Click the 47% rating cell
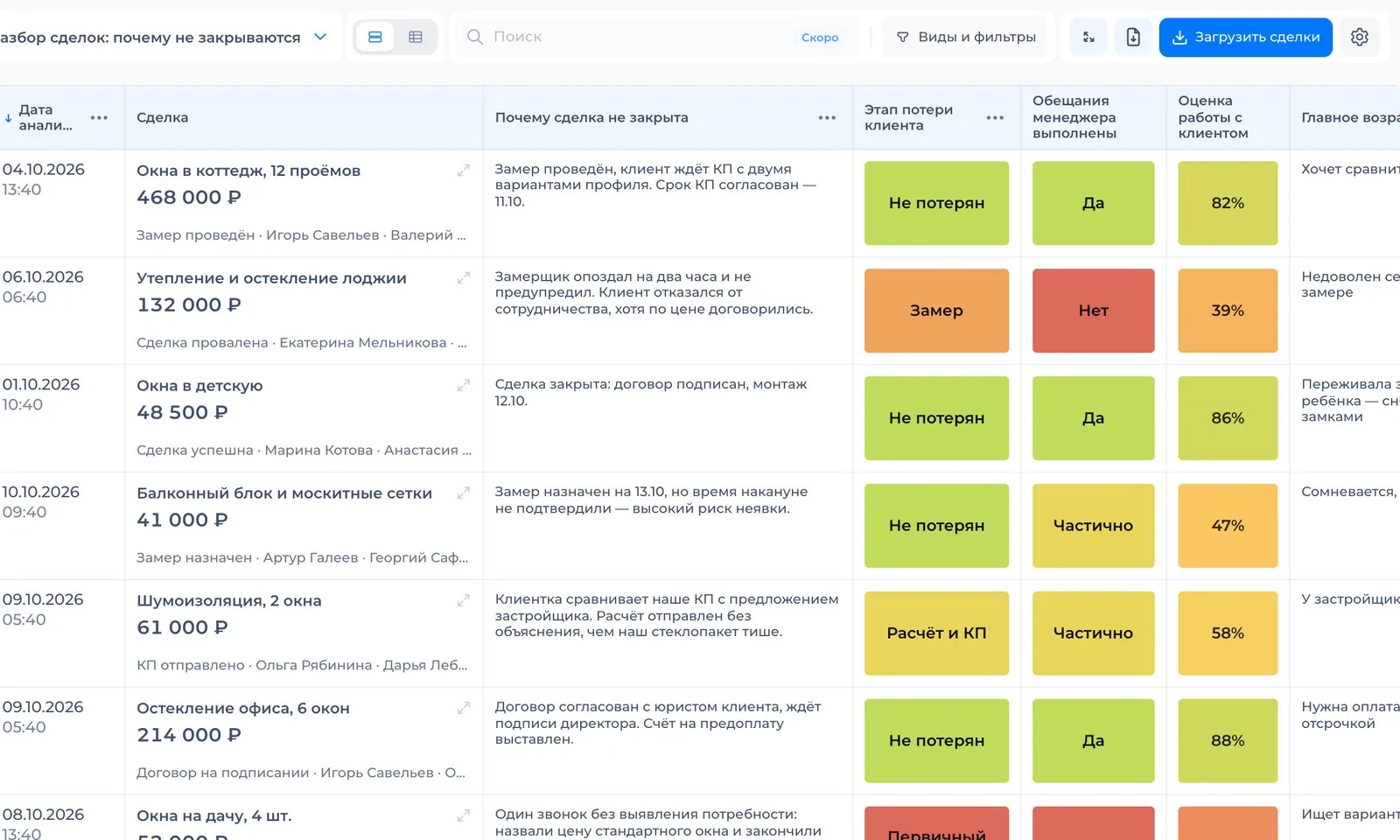Screen dimensions: 1400x840 tap(1228, 526)
